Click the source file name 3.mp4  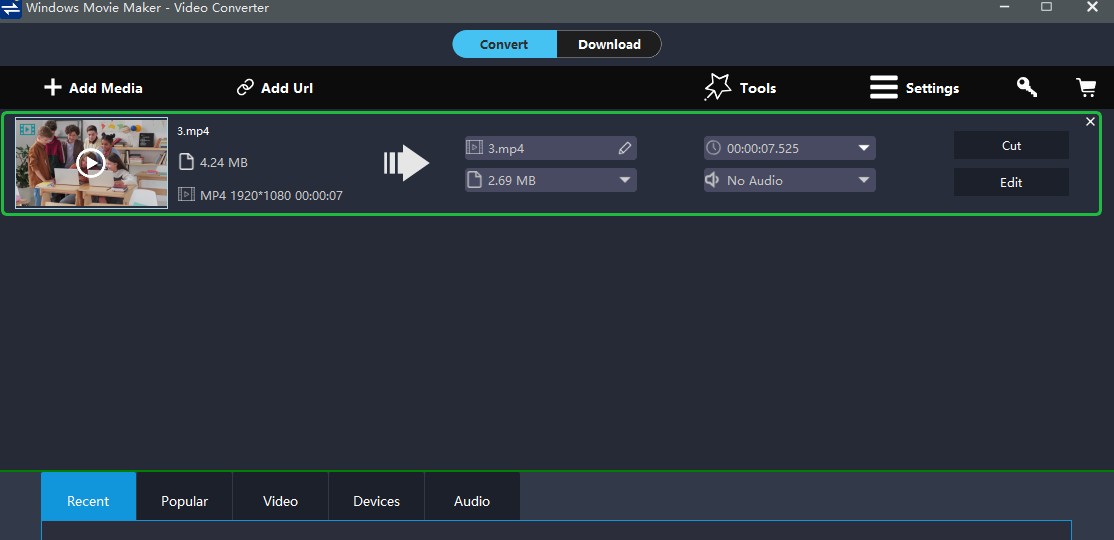click(193, 131)
